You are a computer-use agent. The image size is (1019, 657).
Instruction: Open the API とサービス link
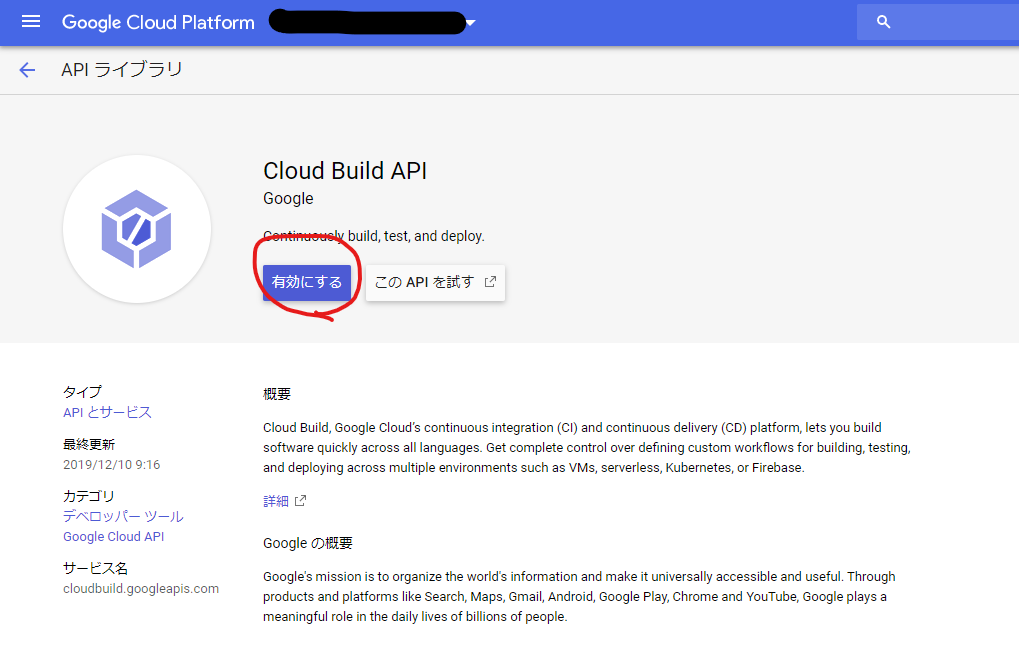coord(107,413)
